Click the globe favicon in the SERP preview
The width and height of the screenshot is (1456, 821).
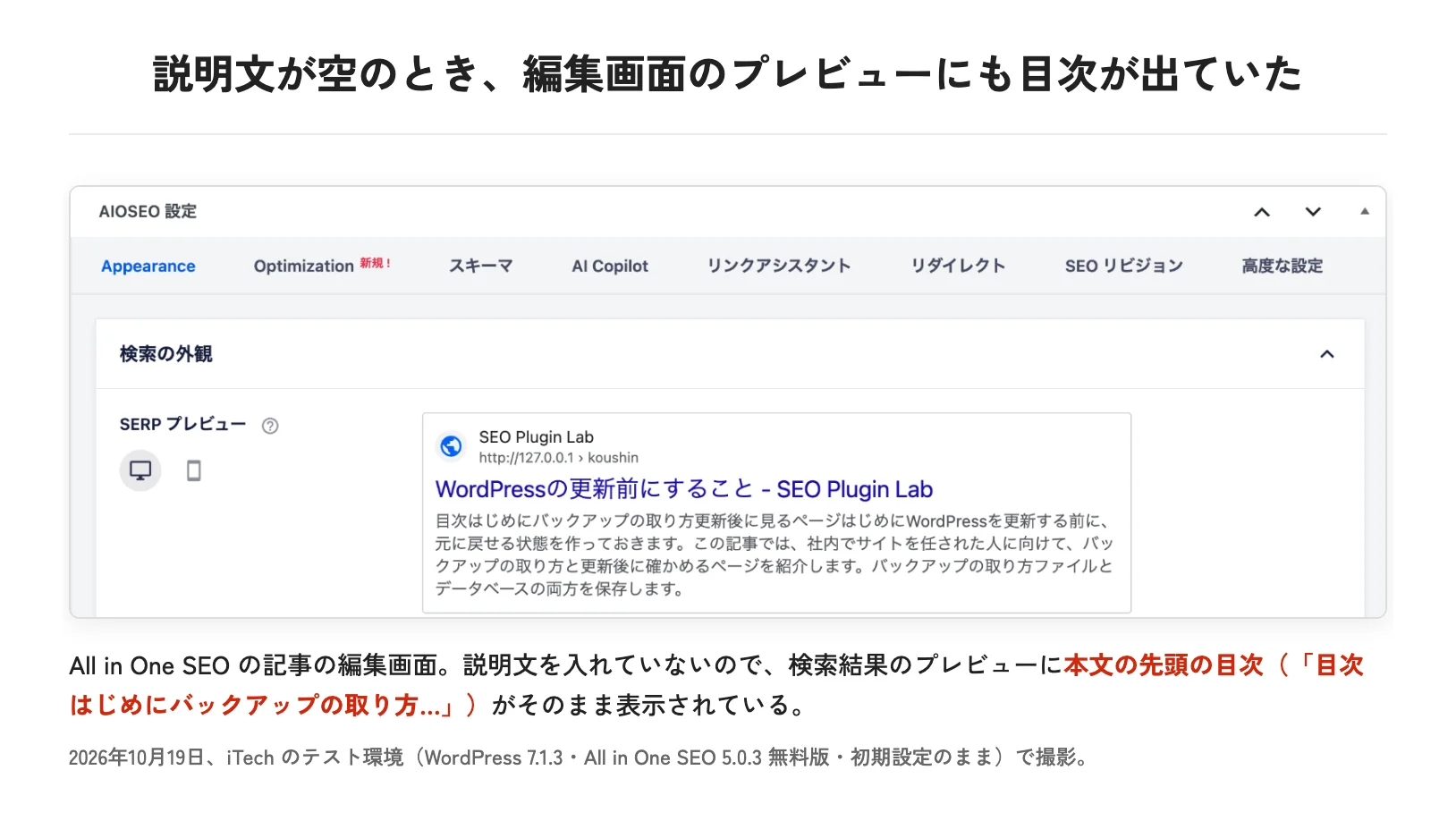pos(451,445)
